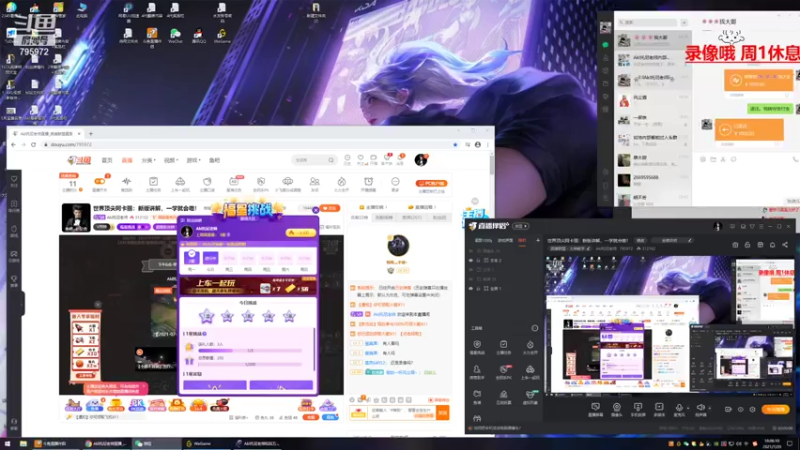The image size is (800, 450).
Task: Toggle the lock on the second scene source
Action: click(x=479, y=260)
